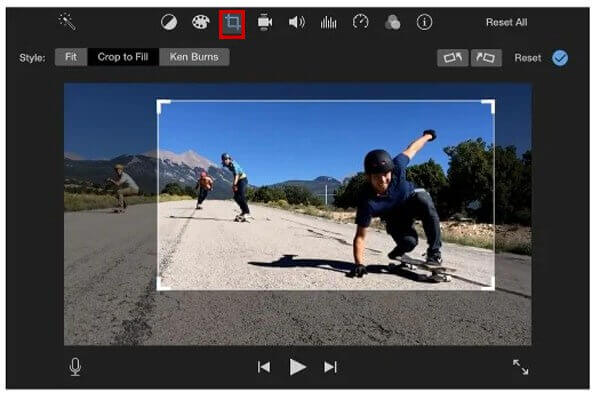Image resolution: width=600 pixels, height=397 pixels.
Task: Rotate the clip counterclockwise
Action: pyautogui.click(x=453, y=58)
